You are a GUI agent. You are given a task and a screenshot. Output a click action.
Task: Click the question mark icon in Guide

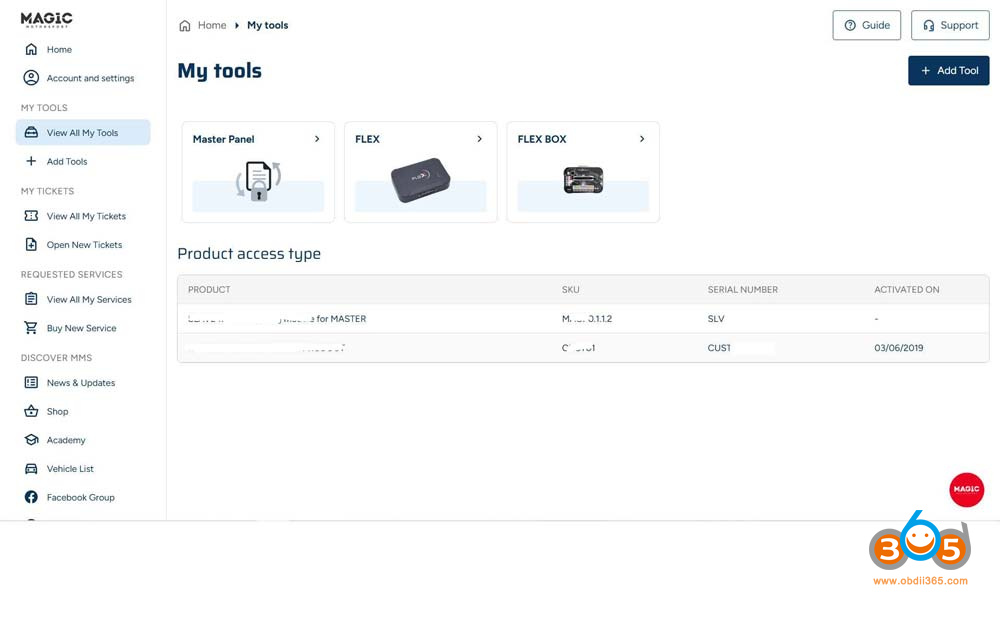tap(850, 26)
